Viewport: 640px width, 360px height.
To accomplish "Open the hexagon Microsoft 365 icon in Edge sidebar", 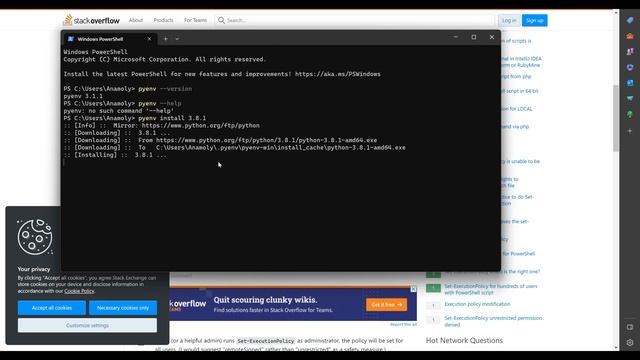I will click(x=630, y=67).
